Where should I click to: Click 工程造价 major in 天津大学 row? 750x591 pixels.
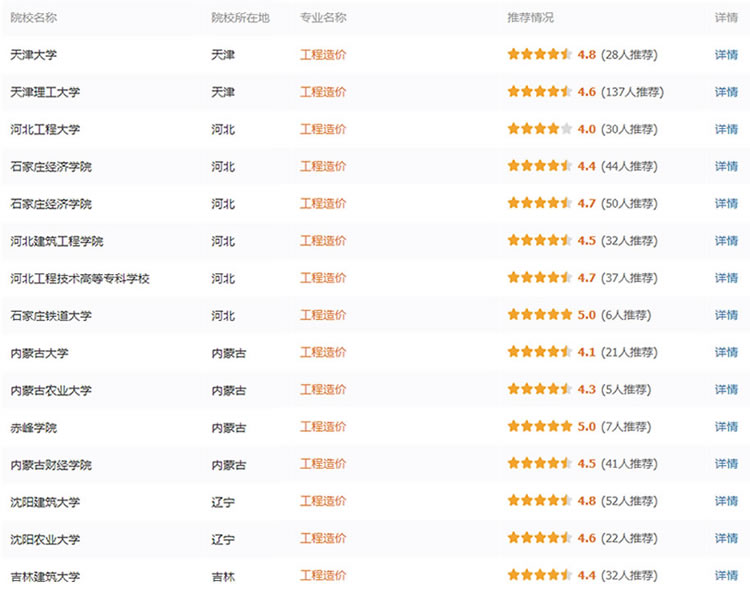click(323, 55)
